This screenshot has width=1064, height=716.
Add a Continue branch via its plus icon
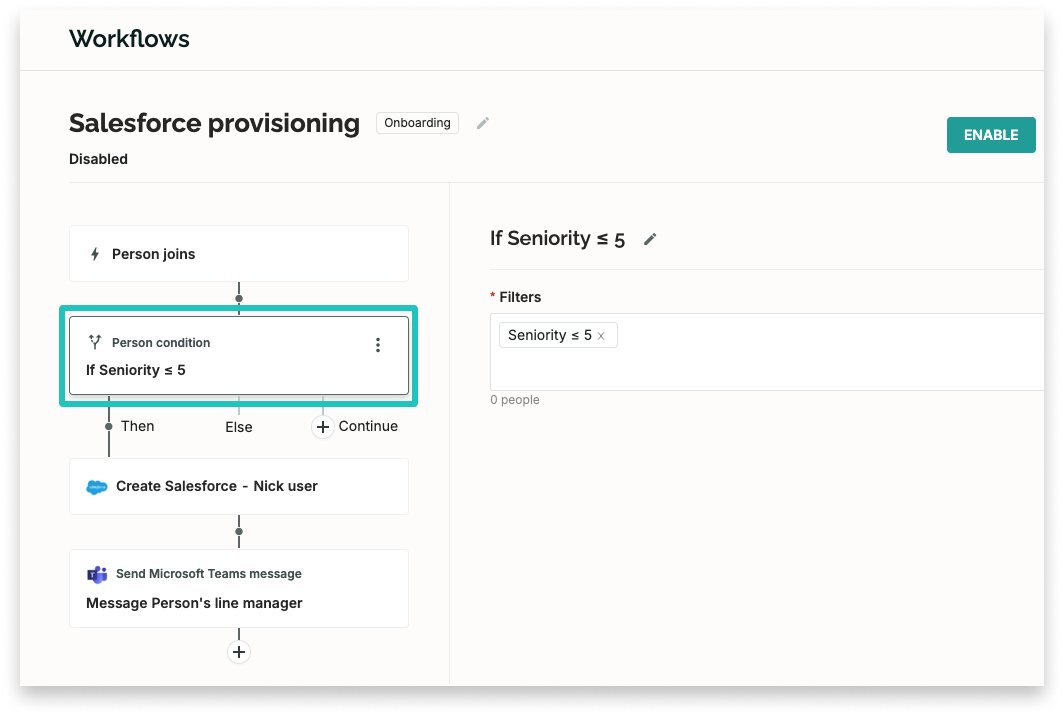[322, 426]
